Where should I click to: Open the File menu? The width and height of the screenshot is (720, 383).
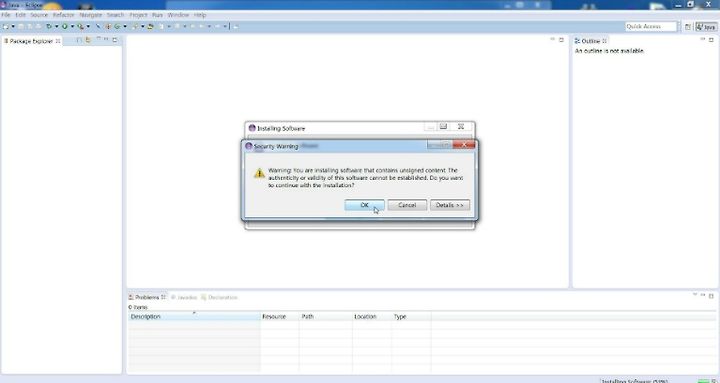(6, 15)
